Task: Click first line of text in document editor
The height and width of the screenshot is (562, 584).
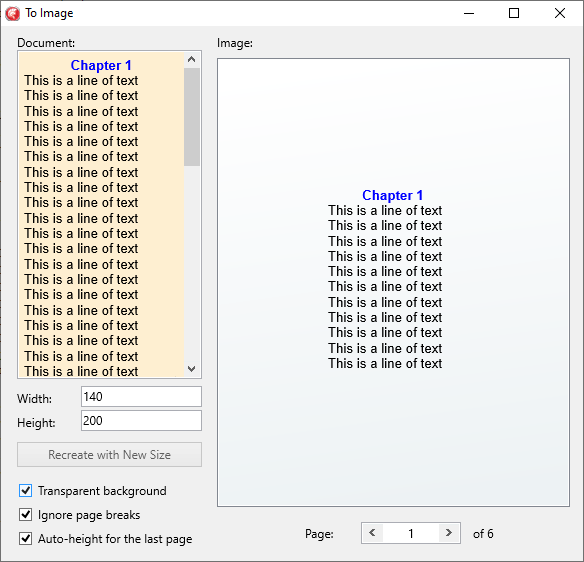Action: (x=81, y=80)
